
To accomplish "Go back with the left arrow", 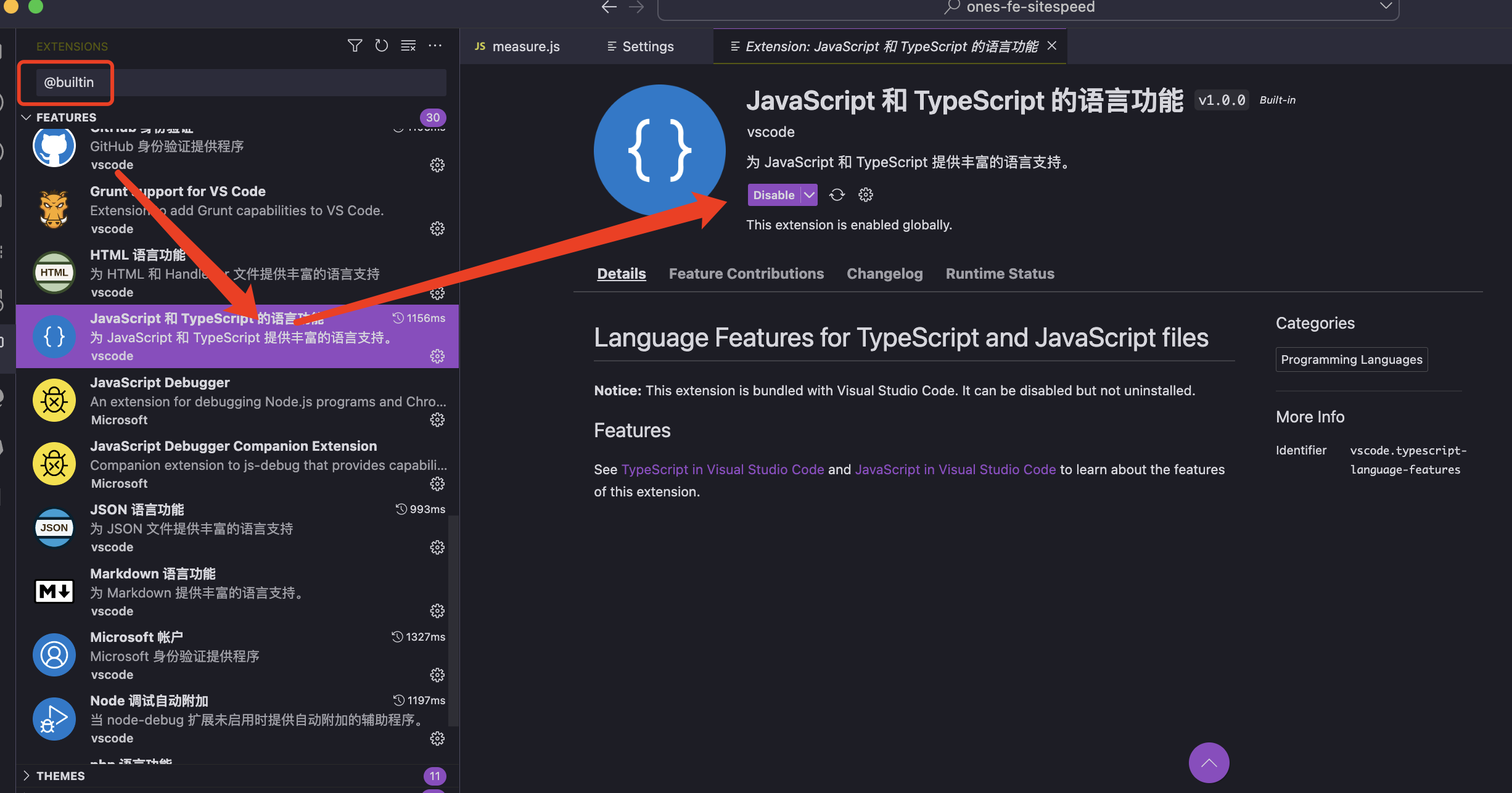I will [x=609, y=7].
